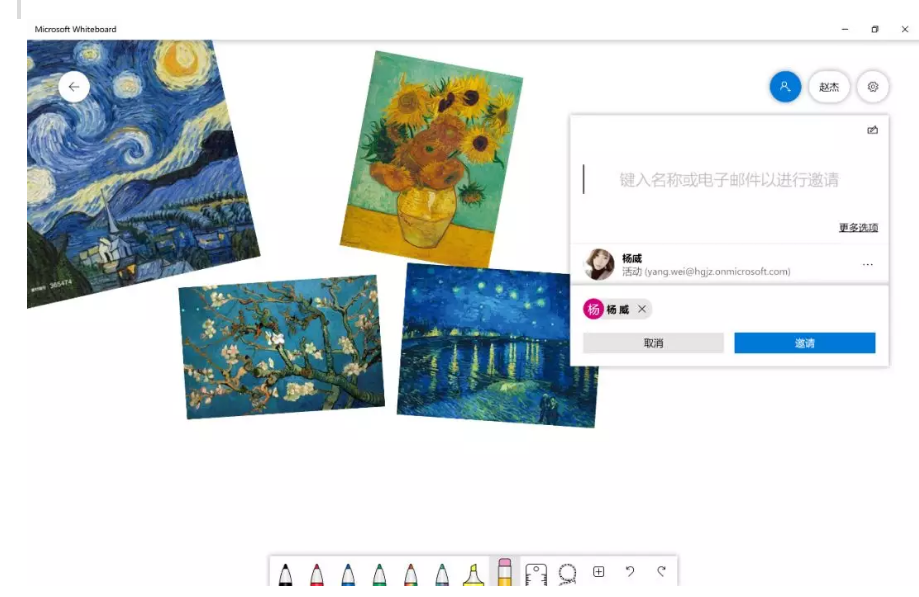Redo the last action
The width and height of the screenshot is (919, 597).
click(661, 571)
